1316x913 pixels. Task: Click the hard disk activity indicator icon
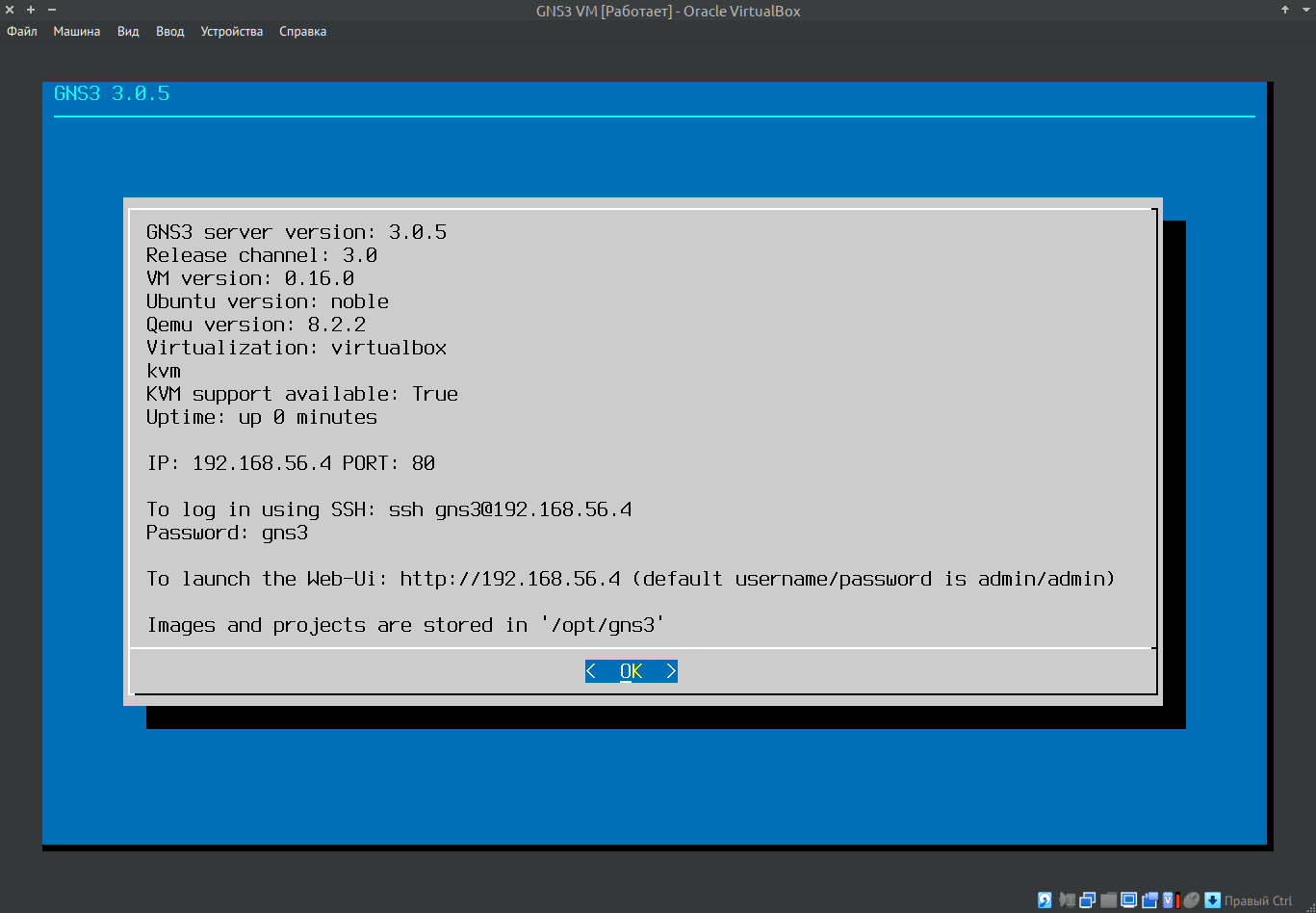(x=1045, y=900)
